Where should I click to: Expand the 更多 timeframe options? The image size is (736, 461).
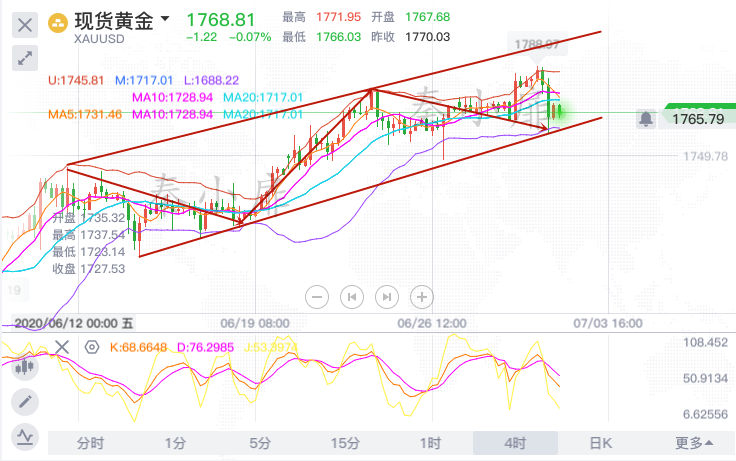(x=694, y=443)
